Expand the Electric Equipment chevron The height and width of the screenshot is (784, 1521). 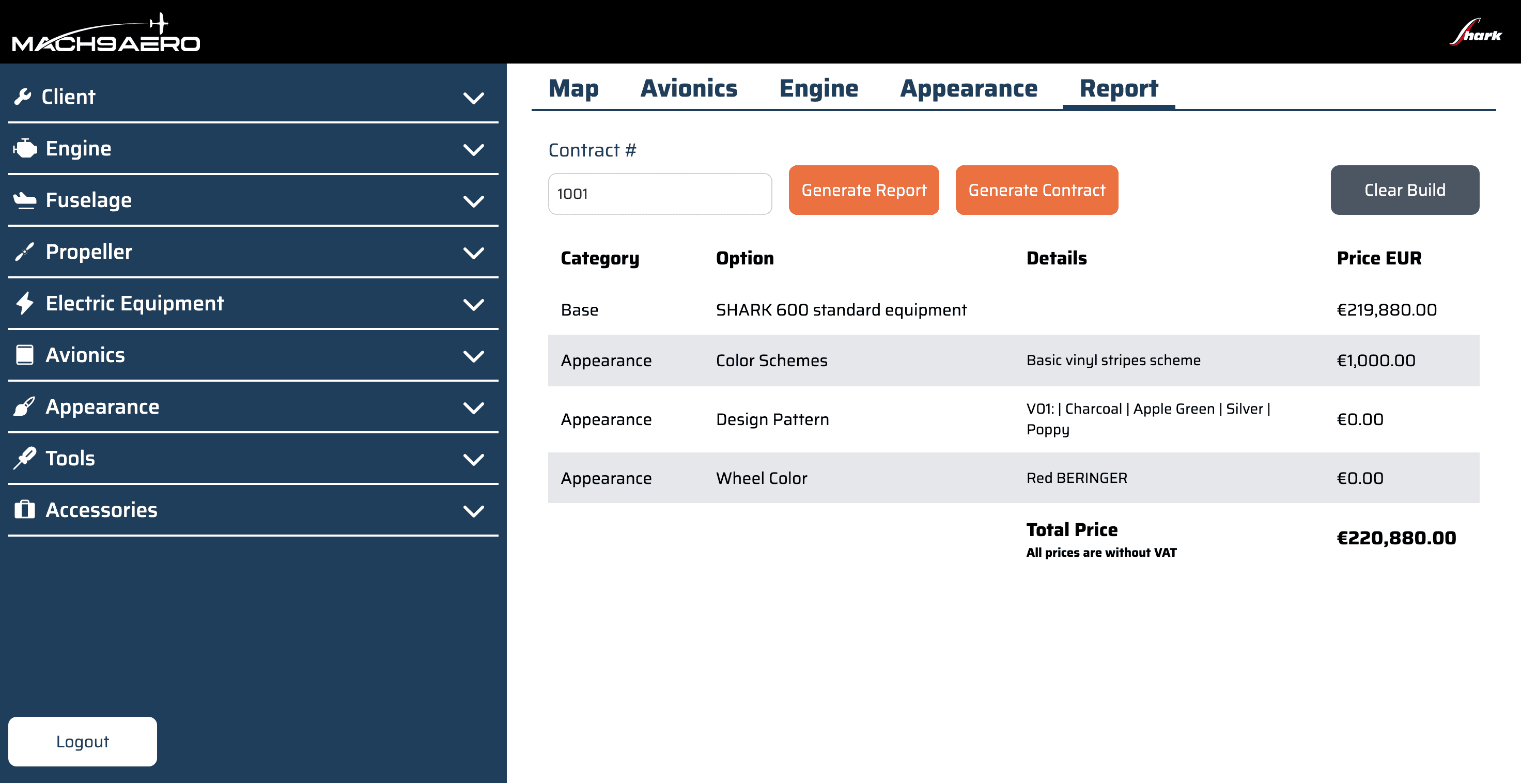point(473,304)
